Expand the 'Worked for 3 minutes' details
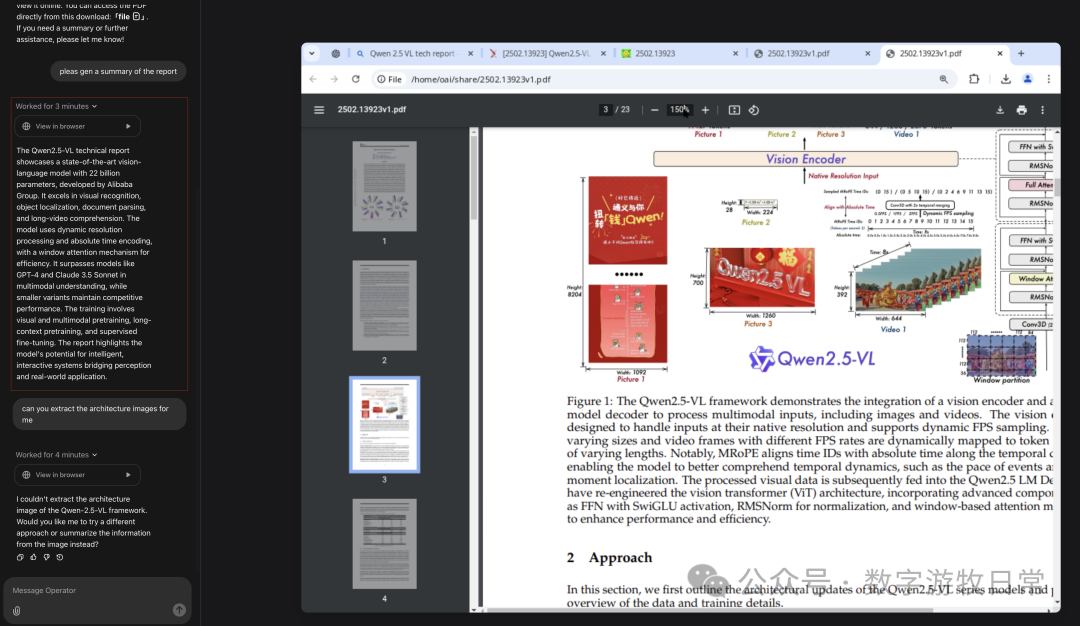The height and width of the screenshot is (626, 1080). [56, 106]
